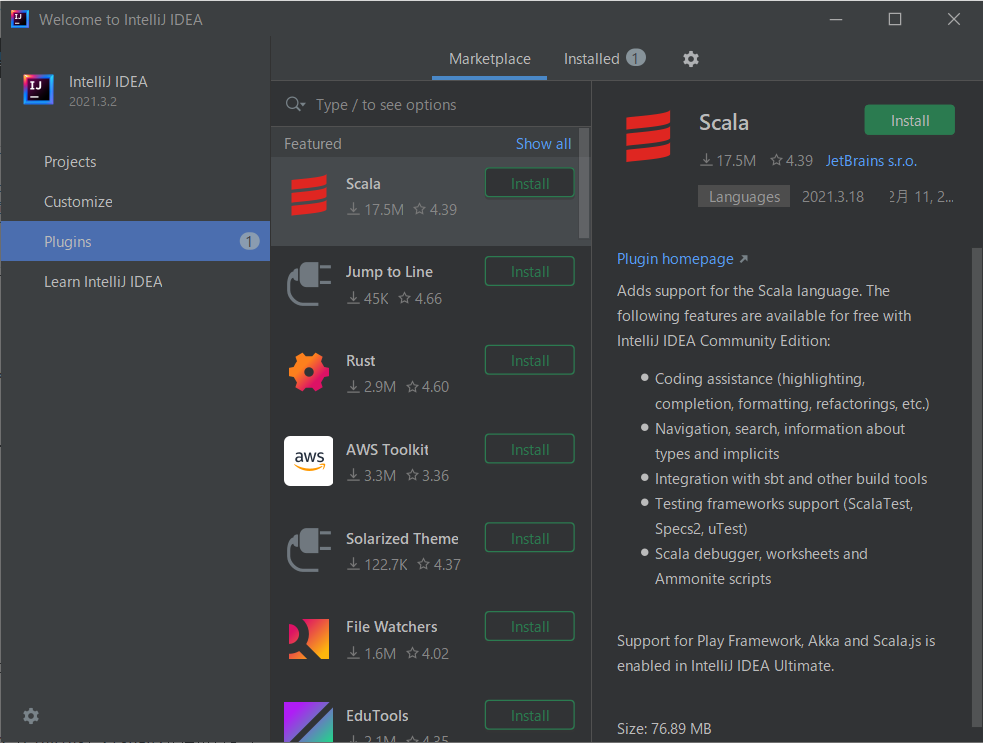983x743 pixels.
Task: Select Solarized Theme plugin icon
Action: (308, 550)
